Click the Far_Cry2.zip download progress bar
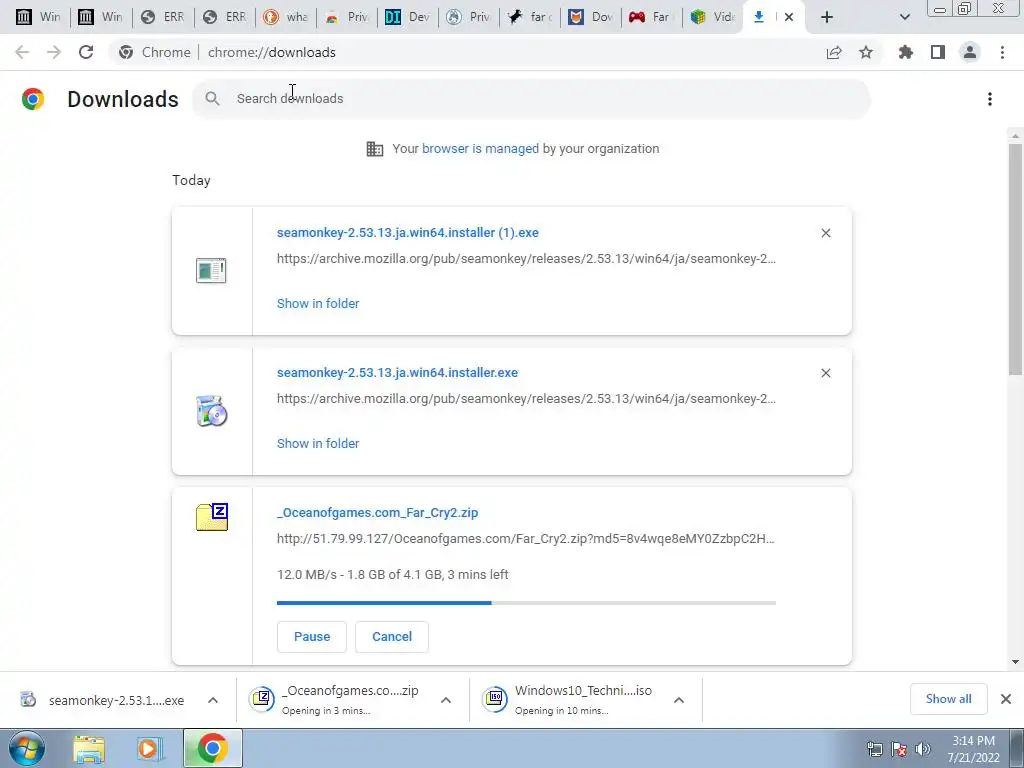This screenshot has height=768, width=1024. pos(526,603)
